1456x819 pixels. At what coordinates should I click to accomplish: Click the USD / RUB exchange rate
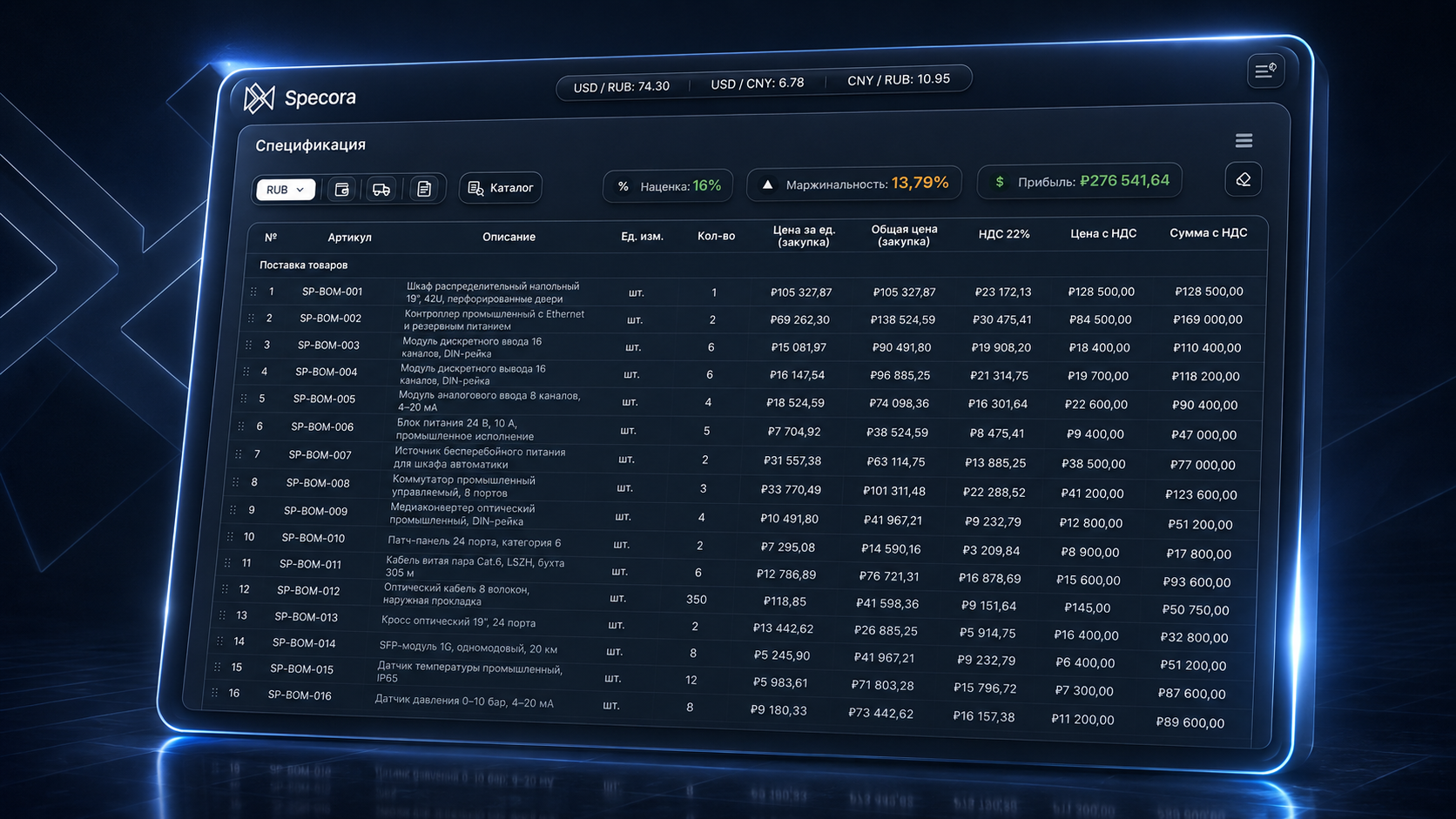[621, 86]
